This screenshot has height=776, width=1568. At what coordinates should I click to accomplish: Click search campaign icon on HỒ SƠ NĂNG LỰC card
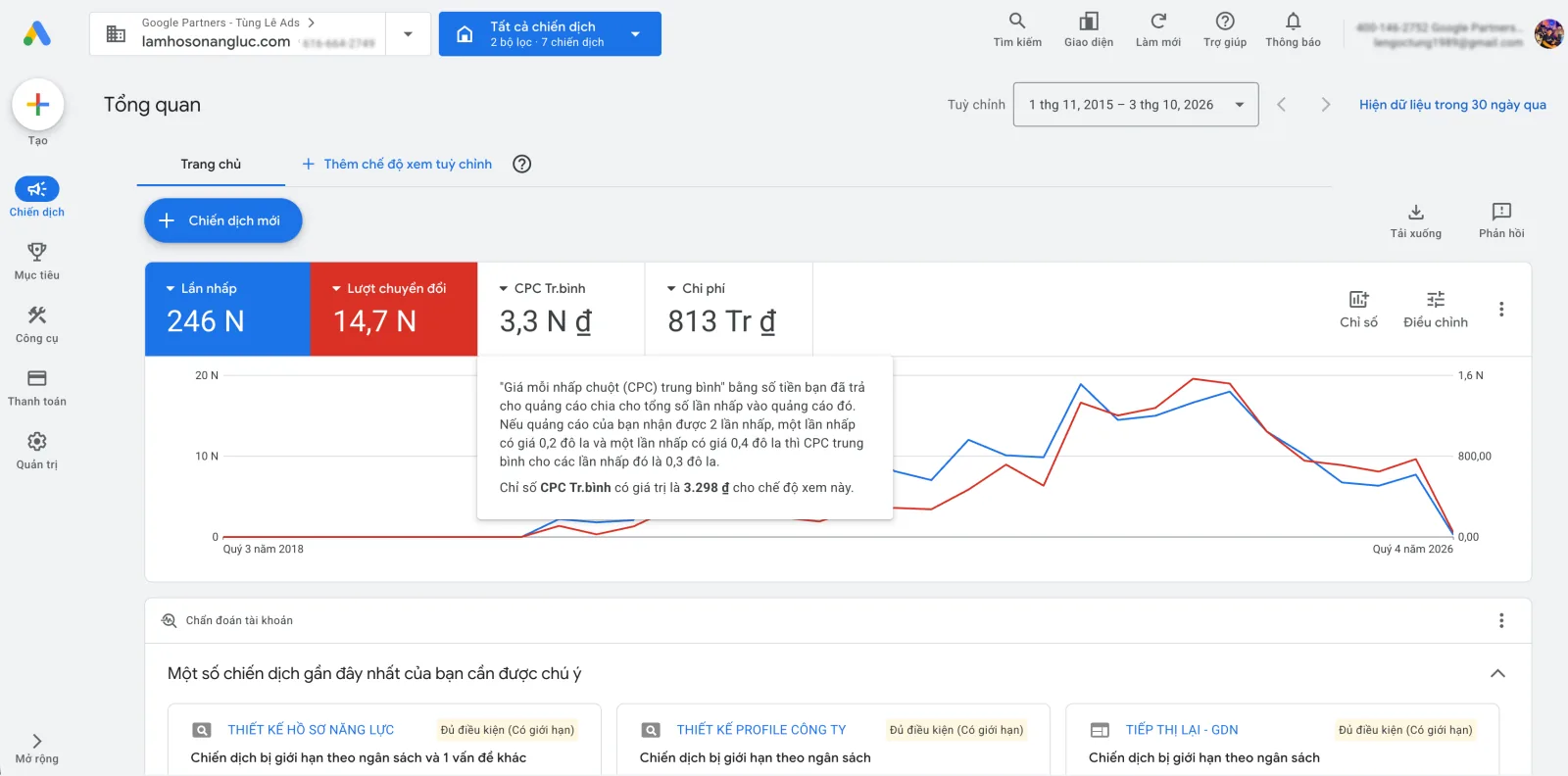[x=202, y=730]
